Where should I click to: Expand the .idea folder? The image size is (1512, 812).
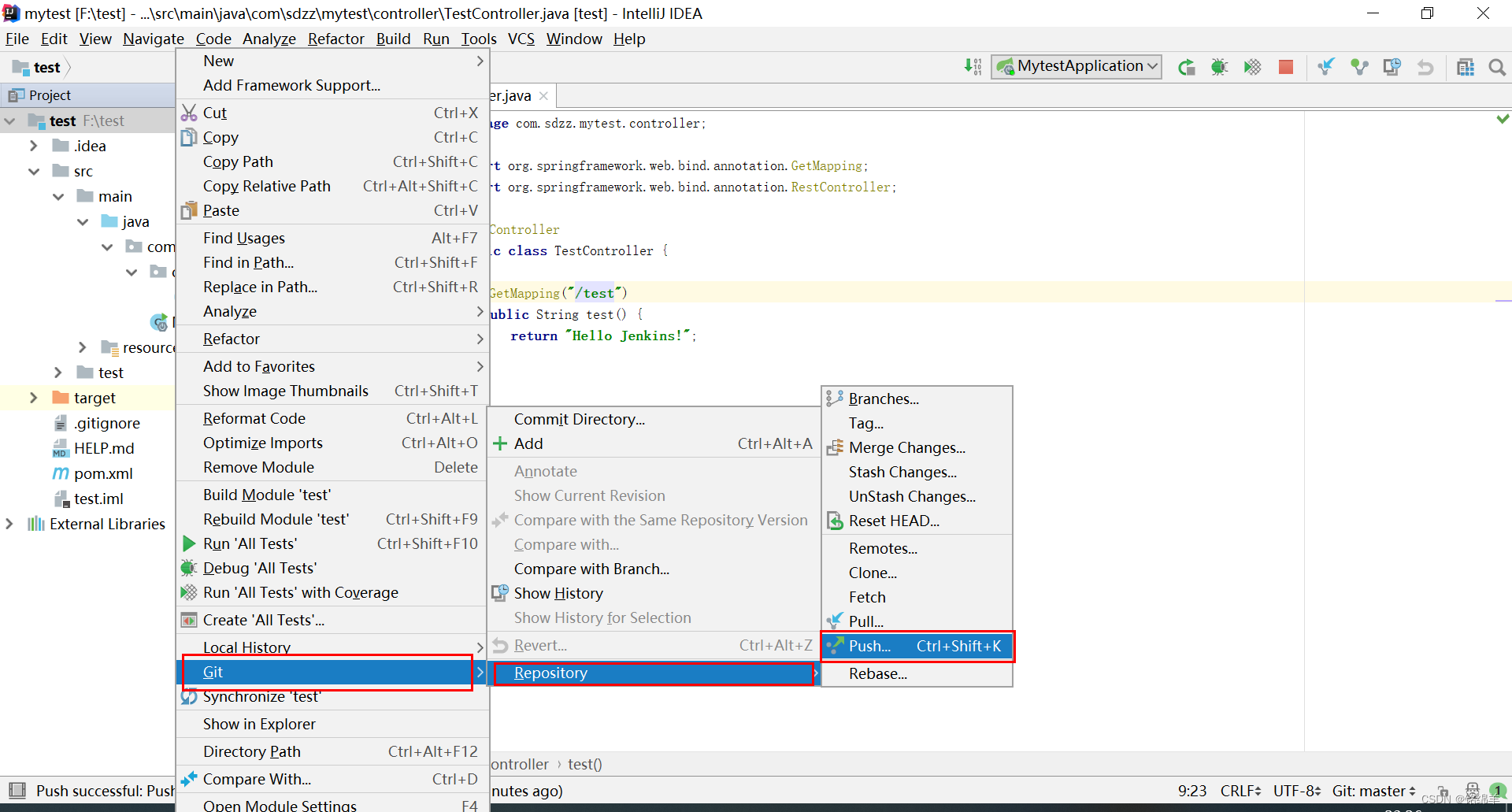[33, 146]
